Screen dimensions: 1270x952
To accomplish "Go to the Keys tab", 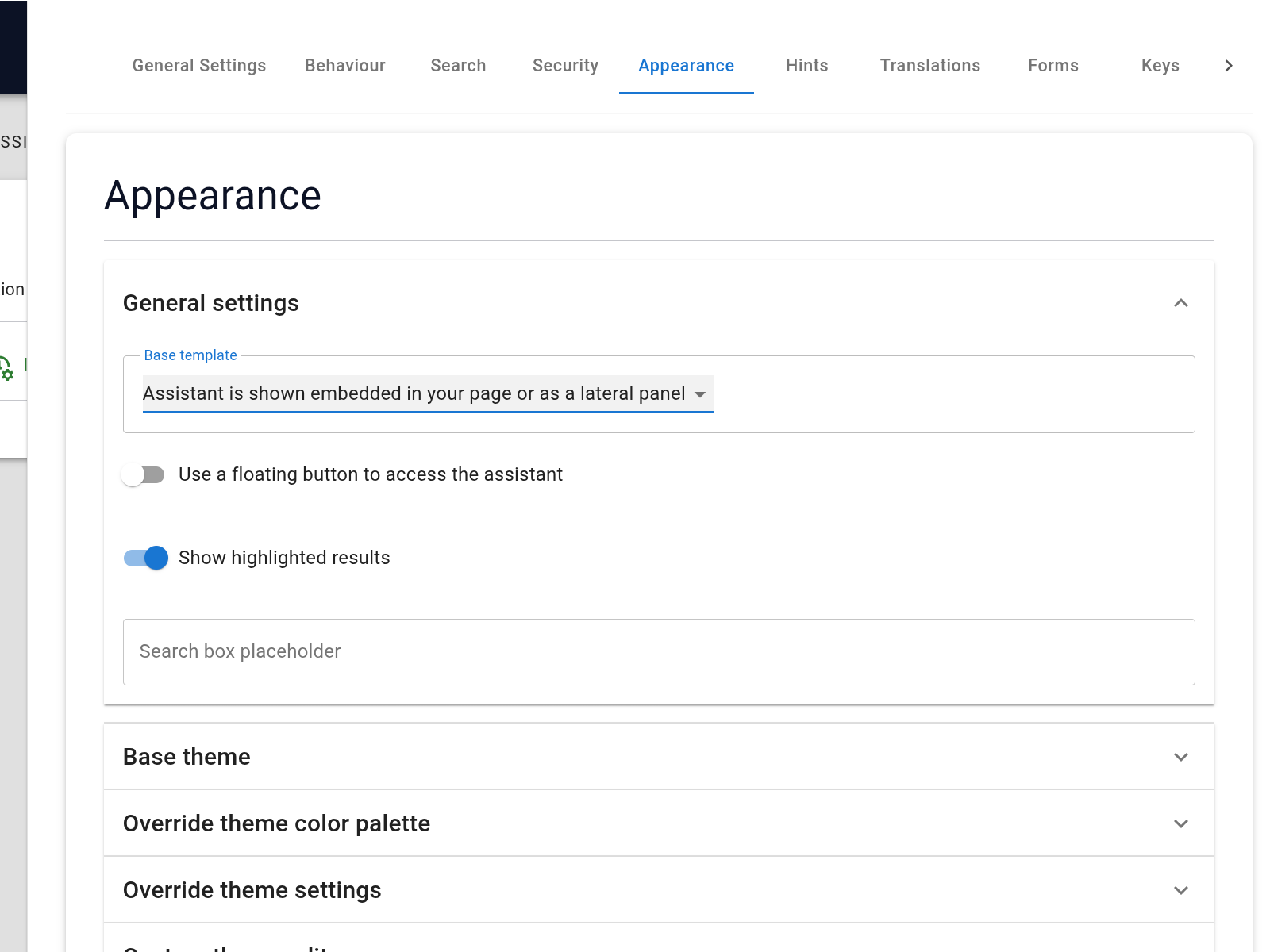I will pyautogui.click(x=1160, y=66).
